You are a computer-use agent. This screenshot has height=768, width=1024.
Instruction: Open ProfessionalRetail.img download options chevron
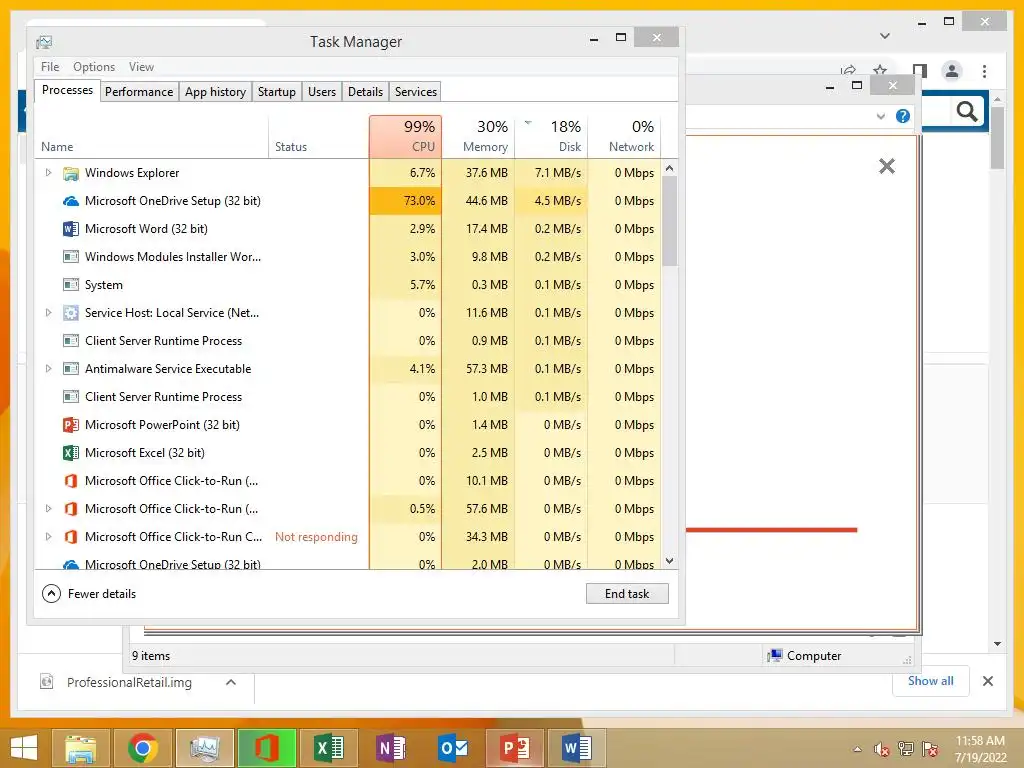point(231,682)
